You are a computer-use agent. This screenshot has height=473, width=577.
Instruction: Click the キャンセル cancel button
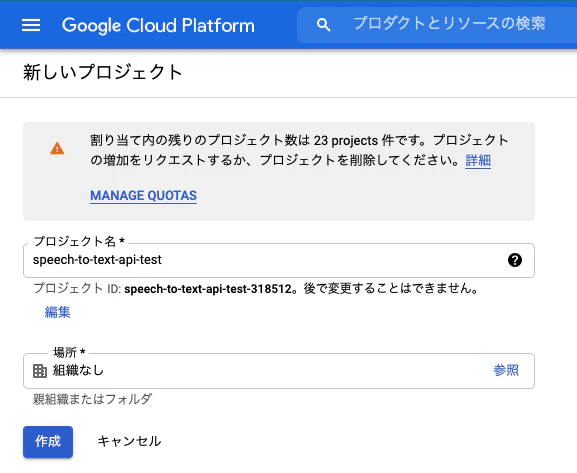129,441
